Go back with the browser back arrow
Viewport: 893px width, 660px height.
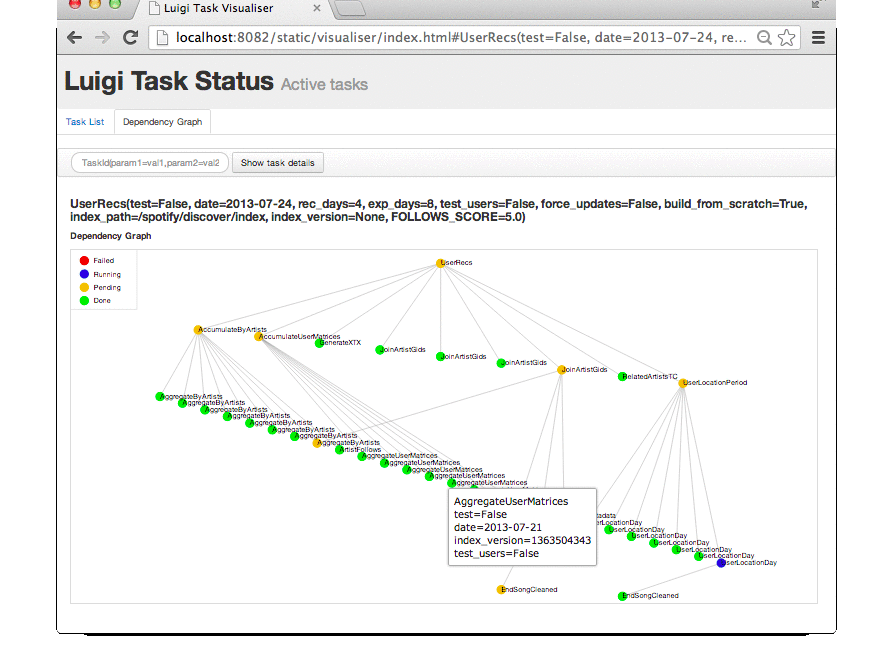[x=75, y=38]
